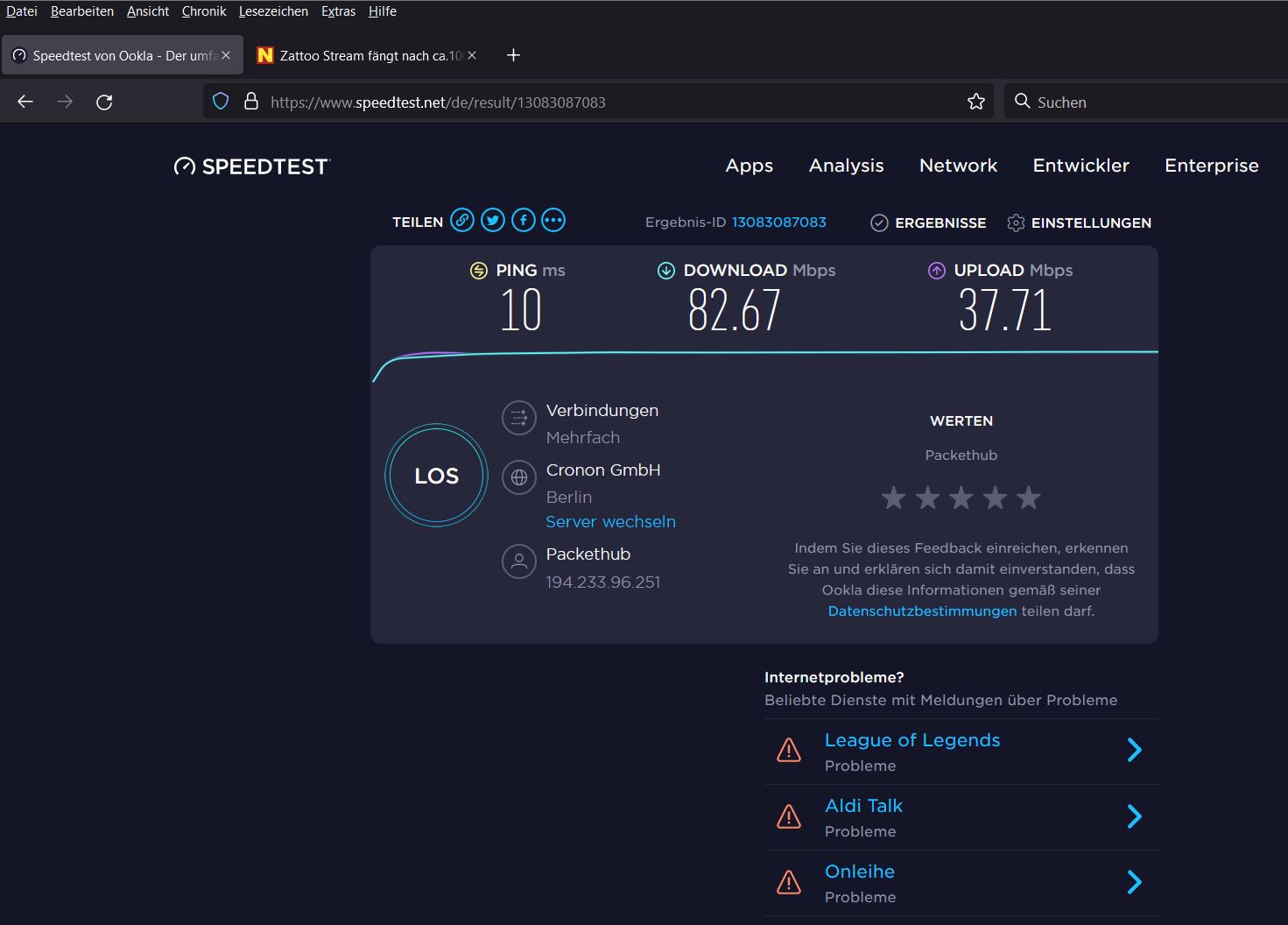
Task: Click the Cronon GmbH server name
Action: click(x=603, y=470)
